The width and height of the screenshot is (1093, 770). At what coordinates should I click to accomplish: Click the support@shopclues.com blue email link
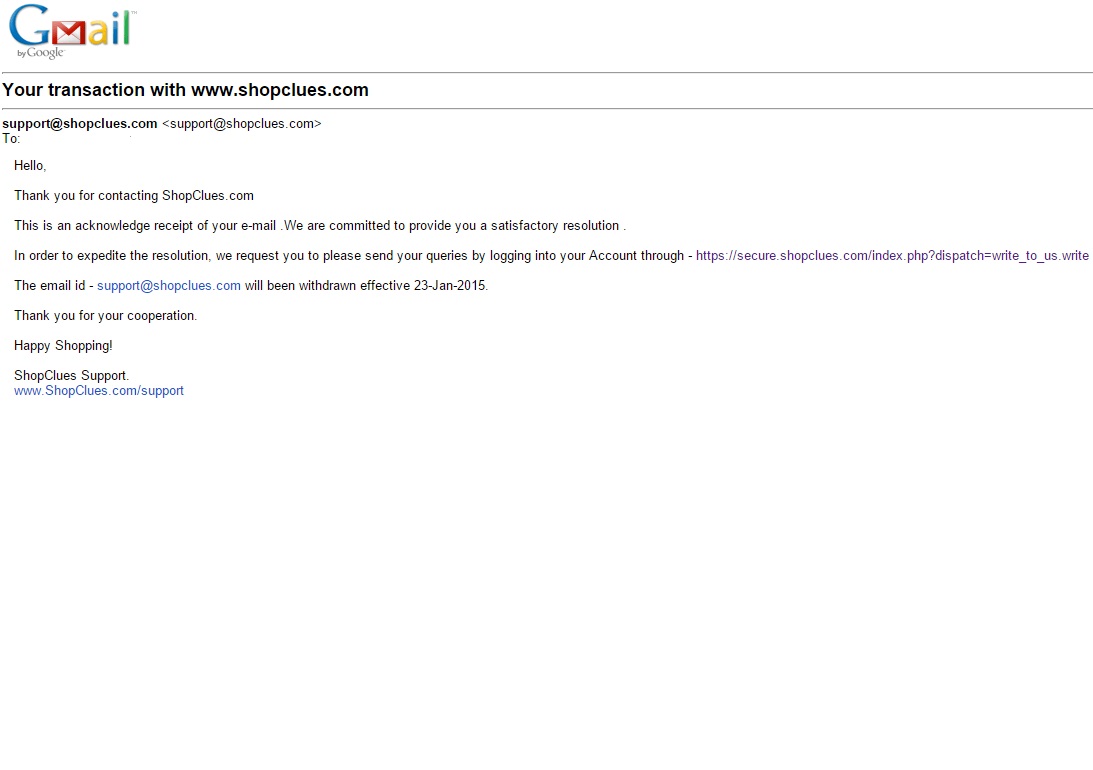click(x=169, y=286)
